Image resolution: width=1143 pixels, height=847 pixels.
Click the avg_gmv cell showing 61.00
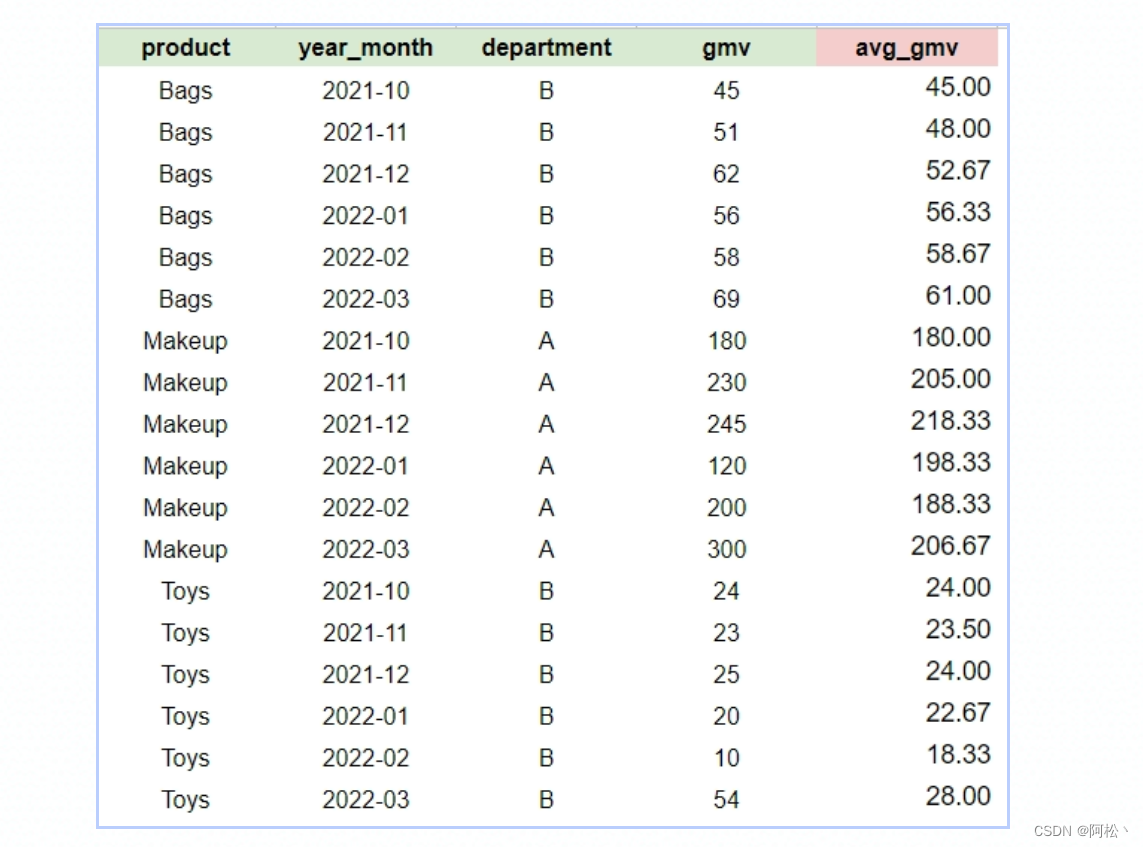tap(957, 296)
